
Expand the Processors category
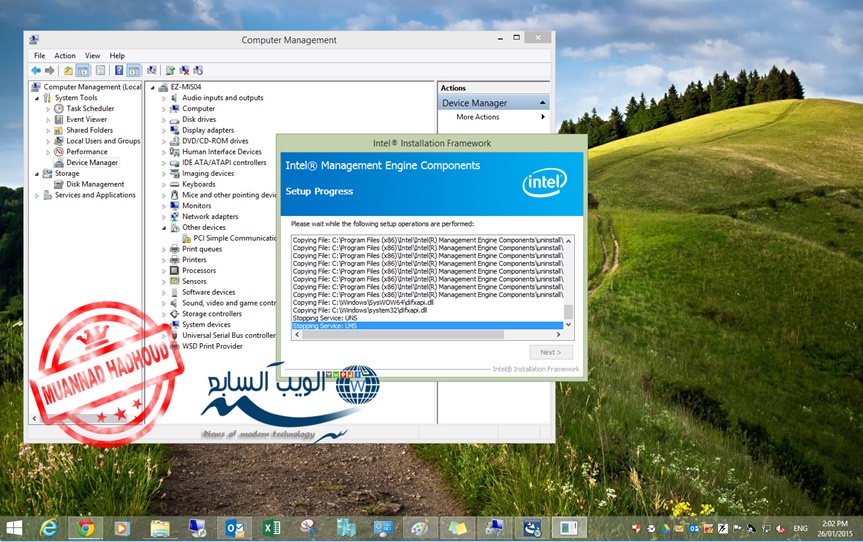(164, 271)
